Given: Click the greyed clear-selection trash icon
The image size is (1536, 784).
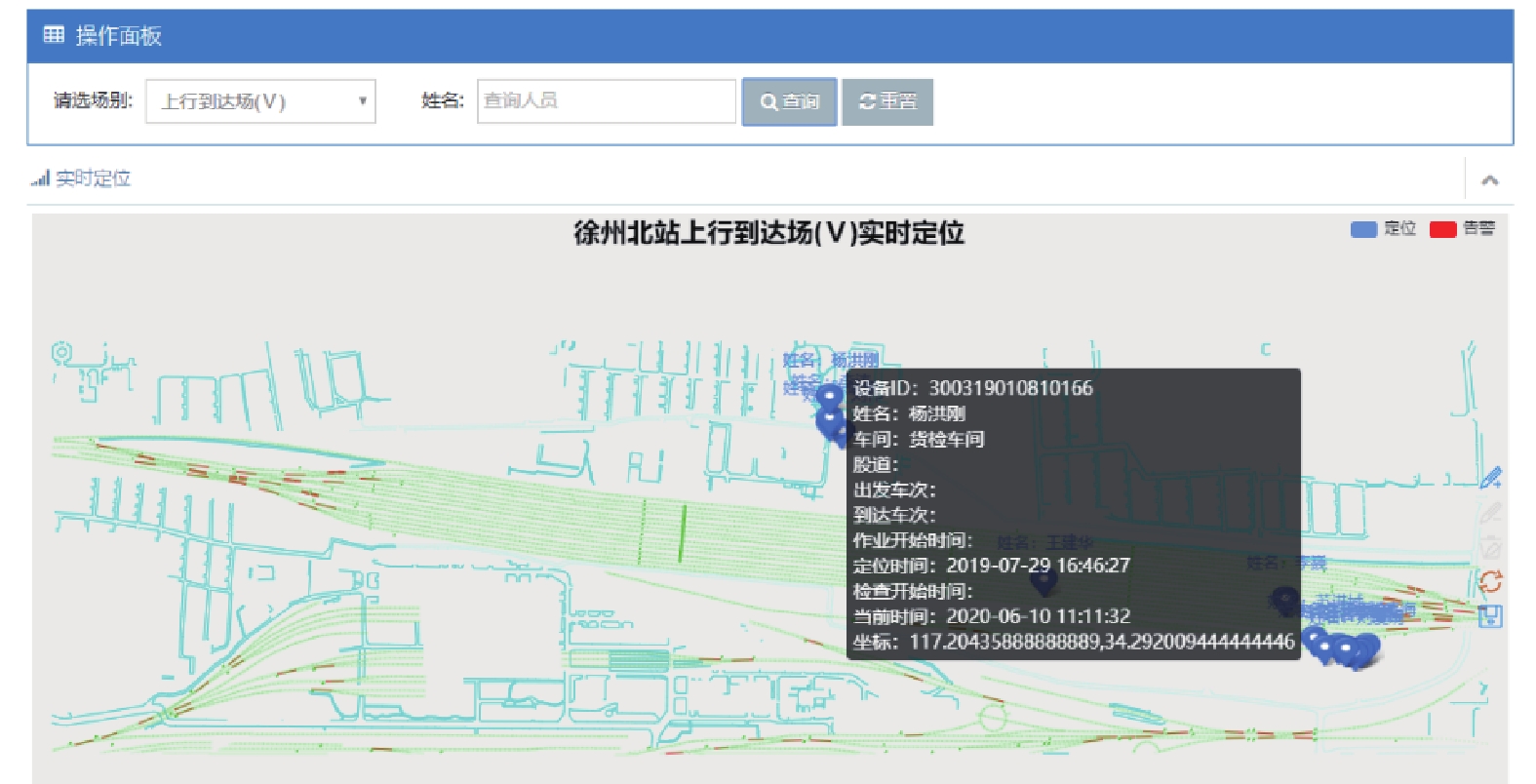Looking at the screenshot, I should pos(1490,547).
